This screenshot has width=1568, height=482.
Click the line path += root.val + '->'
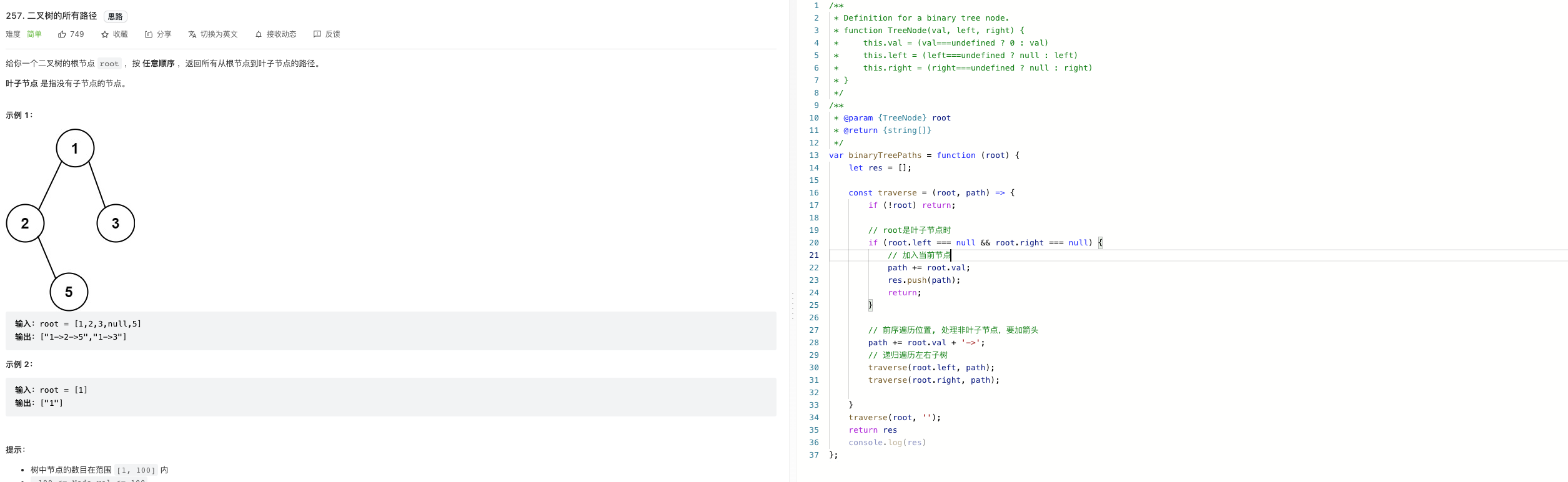point(926,343)
